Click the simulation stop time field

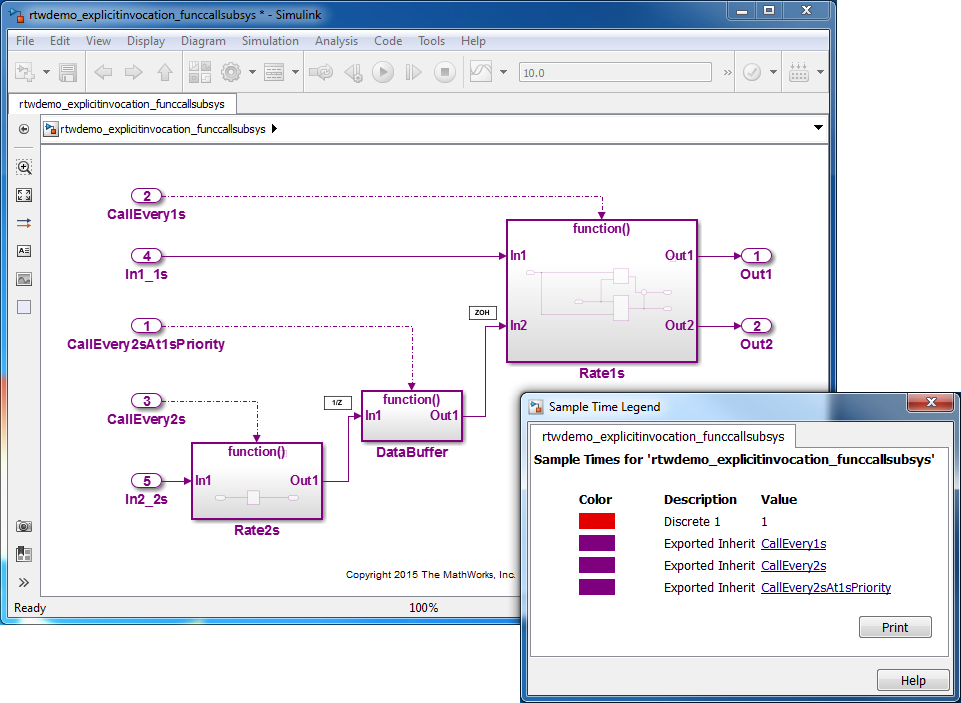tap(615, 72)
